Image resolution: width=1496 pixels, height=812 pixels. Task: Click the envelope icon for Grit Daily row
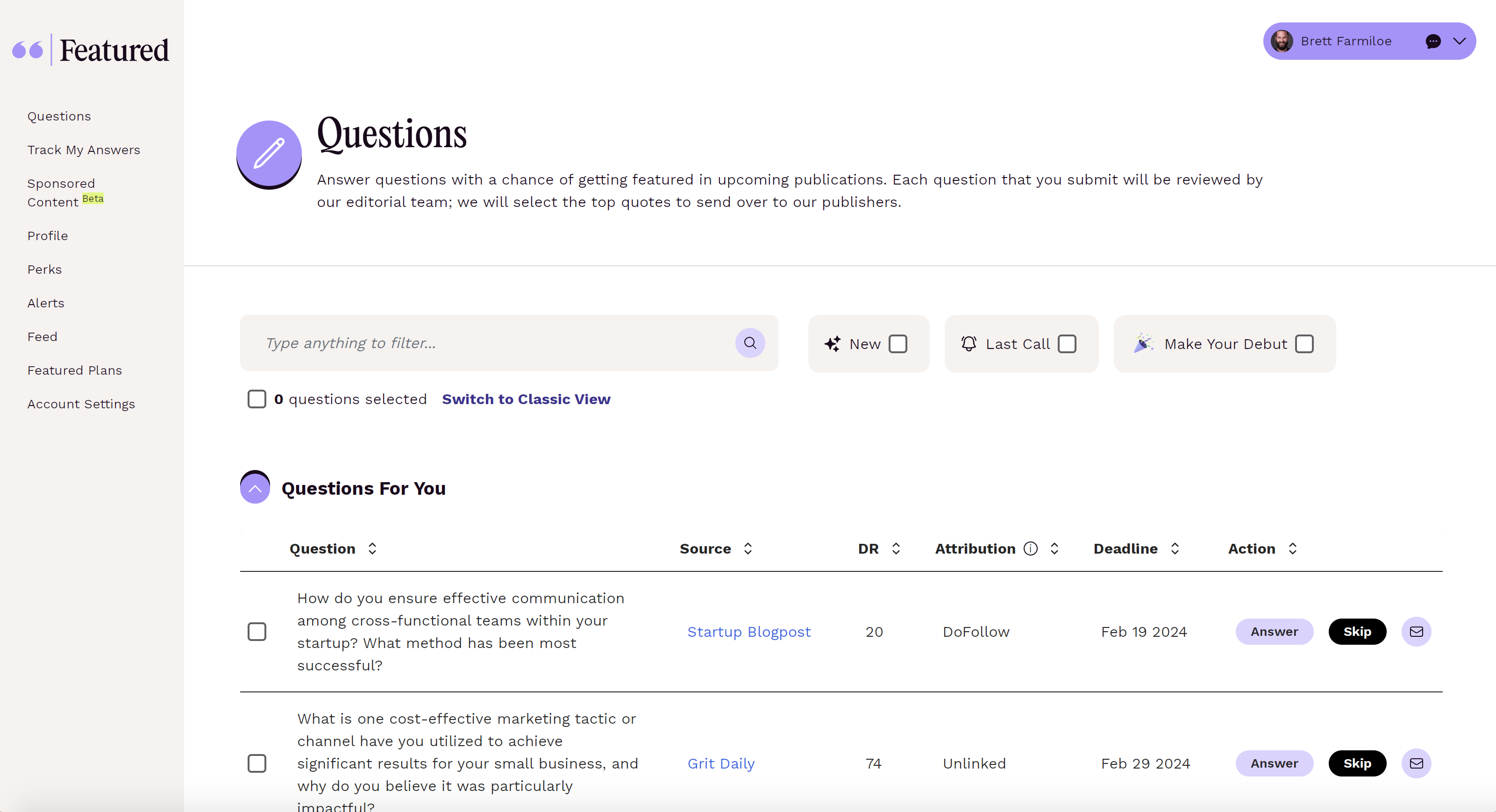(x=1416, y=763)
